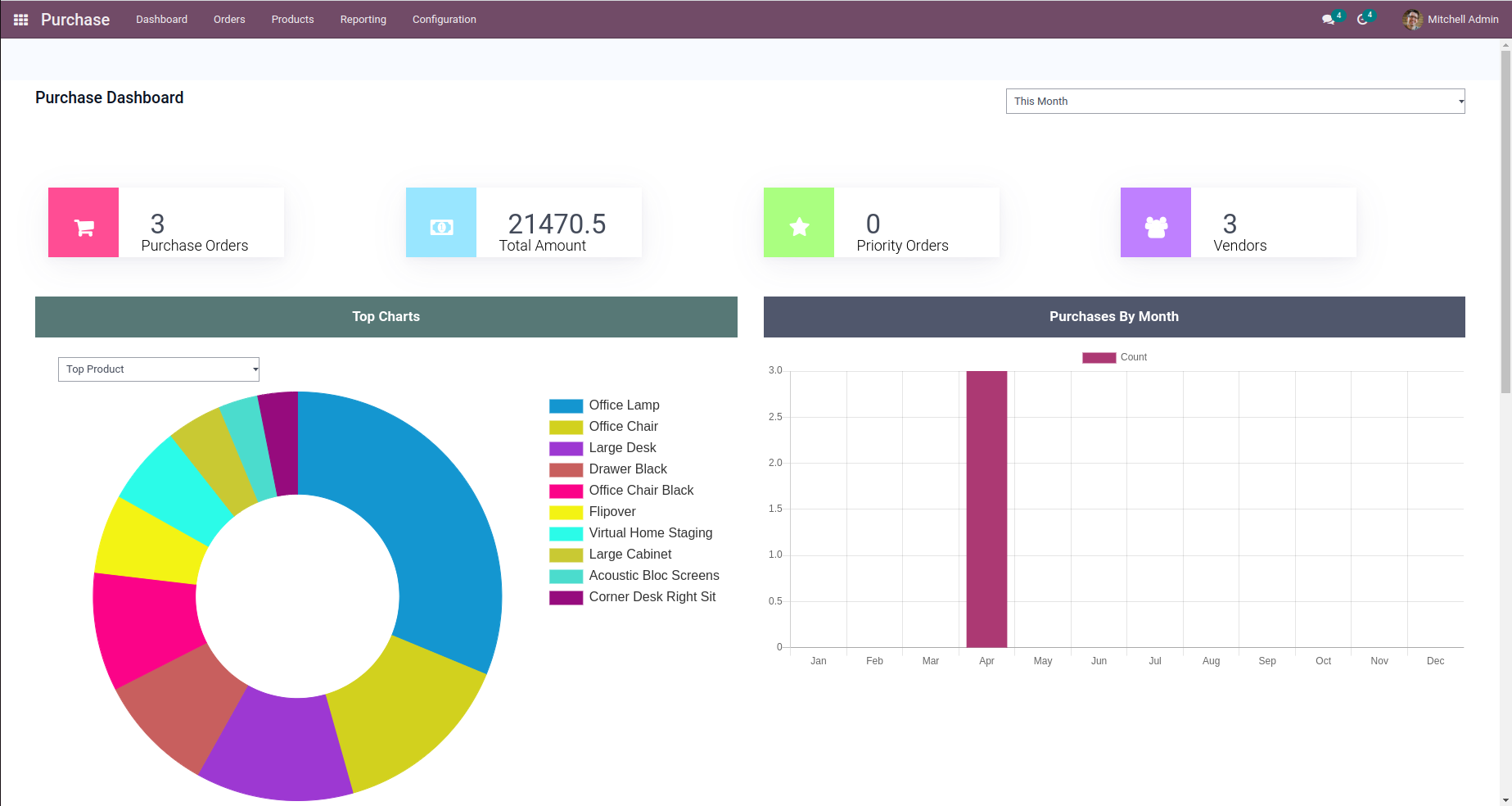This screenshot has width=1512, height=806.
Task: Open the Configuration menu
Action: 444,20
